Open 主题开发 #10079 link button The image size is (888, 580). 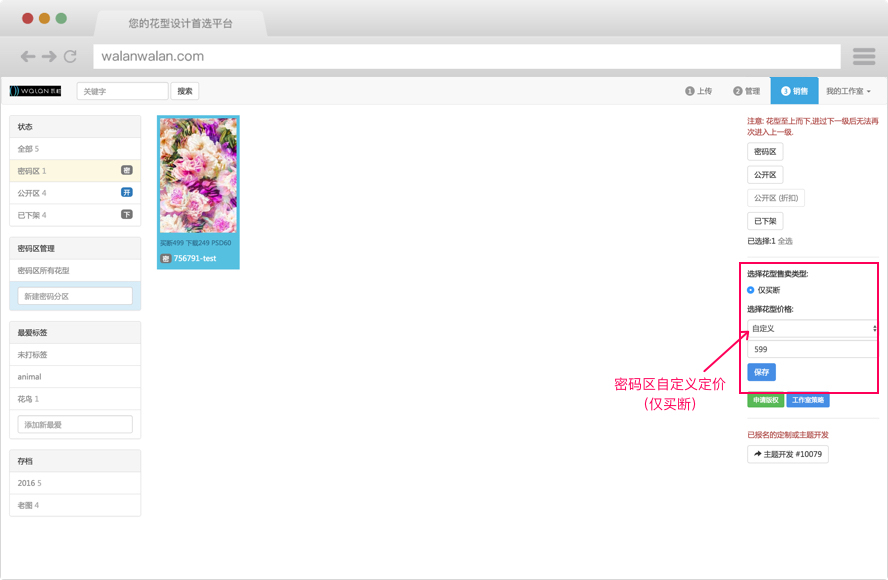tap(787, 454)
